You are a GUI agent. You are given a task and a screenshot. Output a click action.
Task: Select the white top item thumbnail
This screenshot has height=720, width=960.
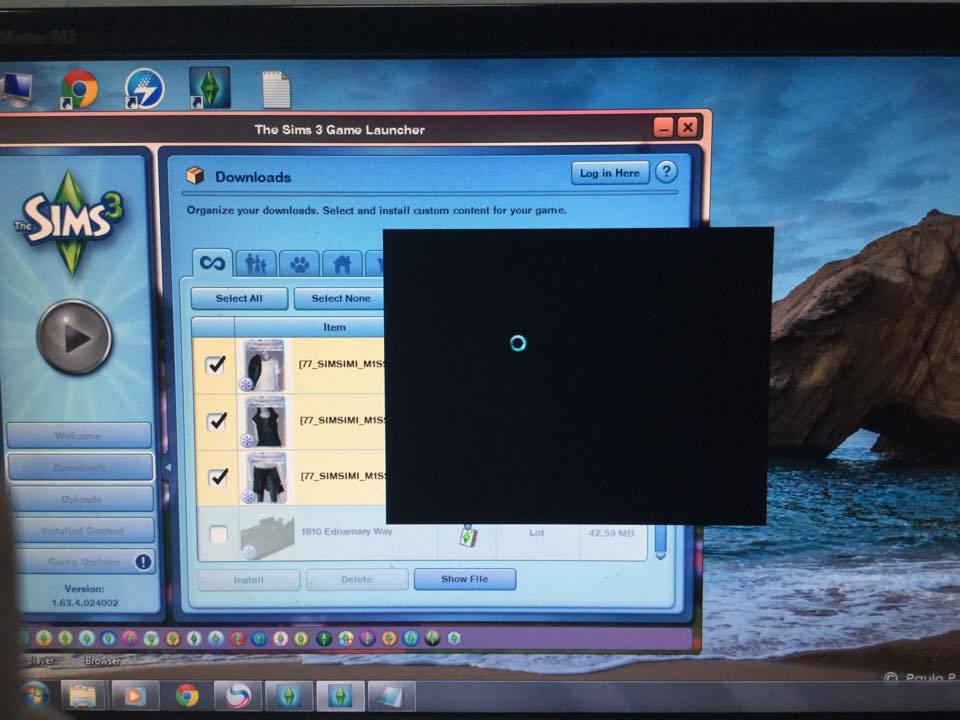click(x=263, y=366)
